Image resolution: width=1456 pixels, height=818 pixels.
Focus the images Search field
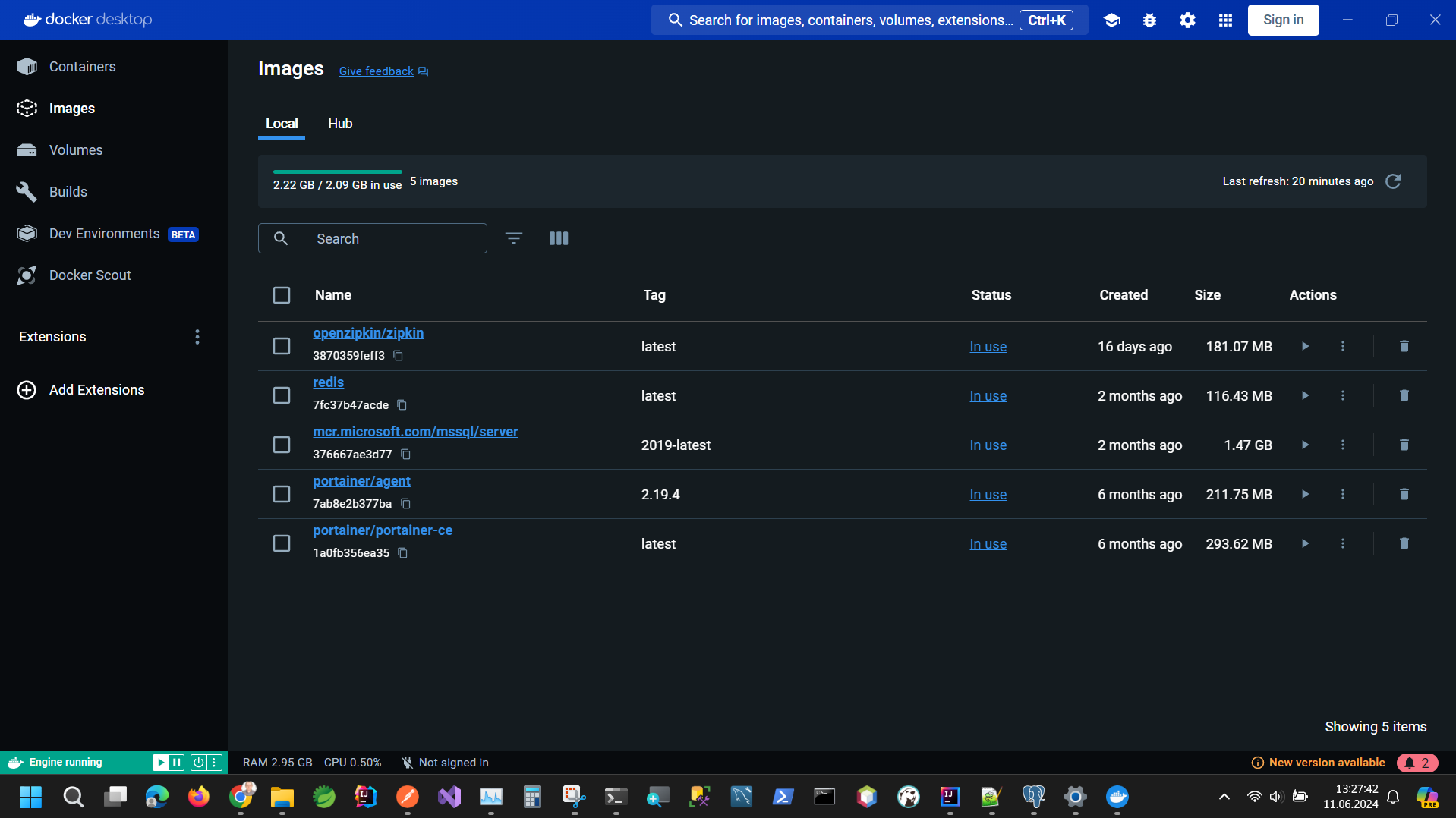tap(373, 238)
